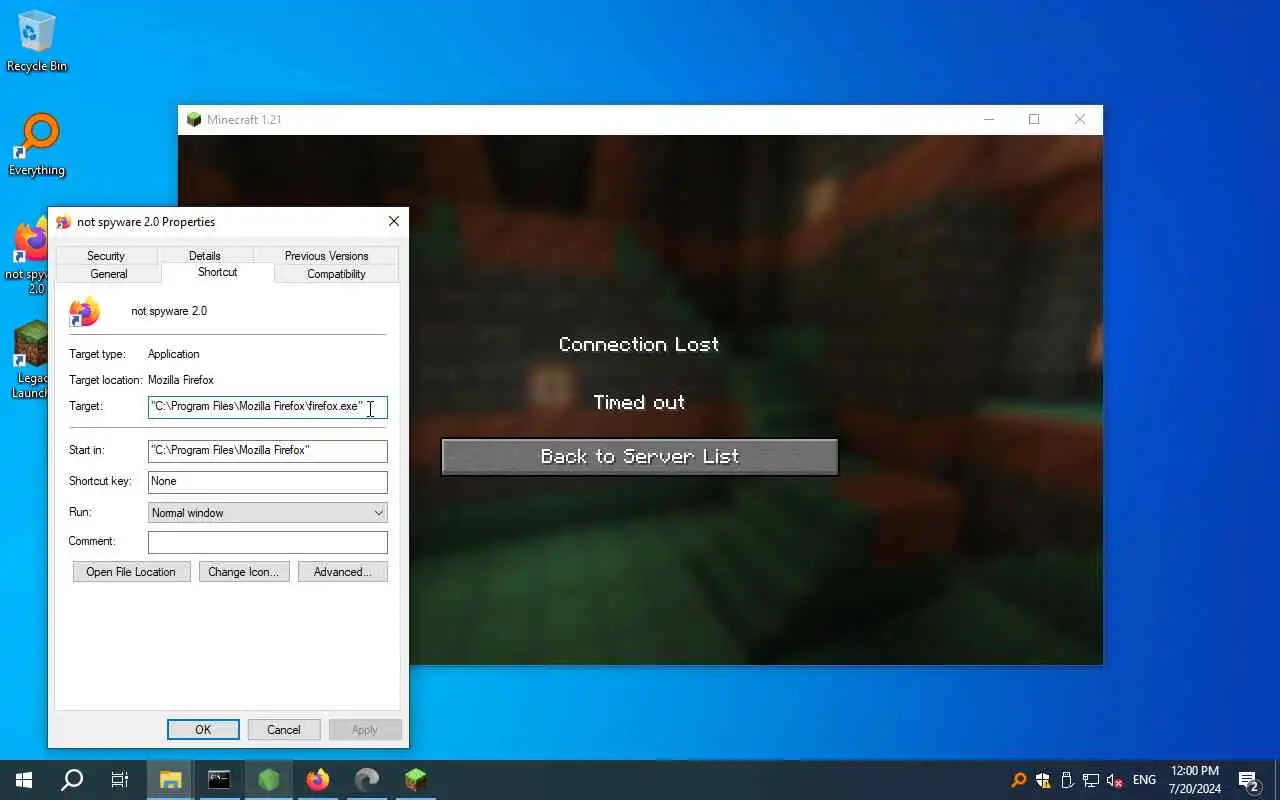Open the taskbar clock and date
Viewport: 1280px width, 800px height.
pyautogui.click(x=1194, y=780)
